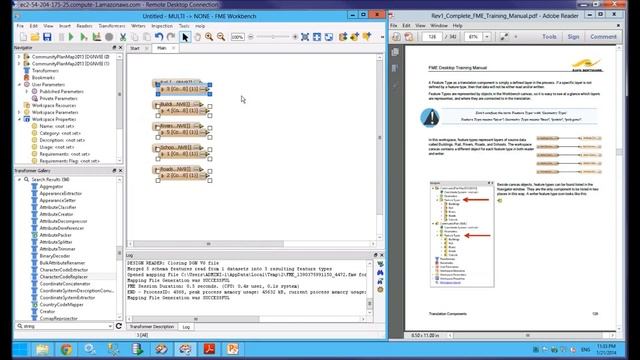
Task: Cut selection using the scissors icon
Action: click(122, 37)
